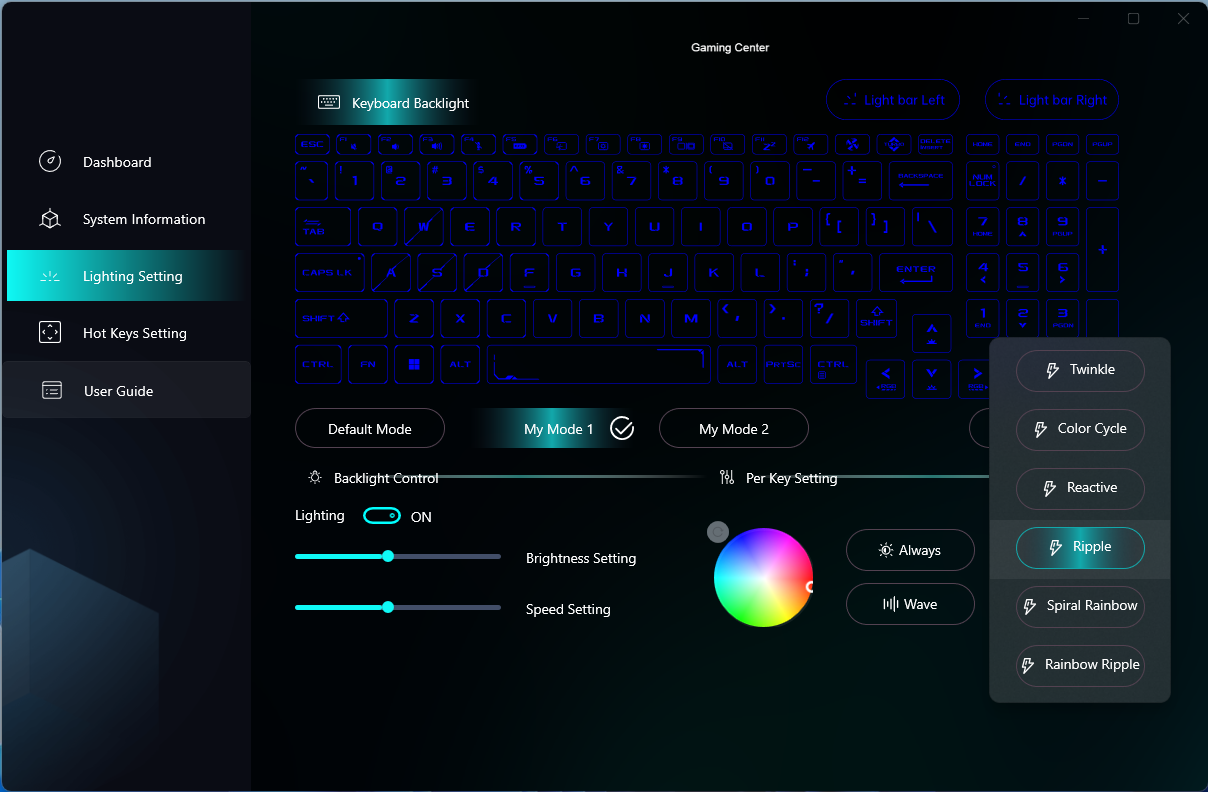Click the Keyboard Backlight keyboard icon
The image size is (1208, 792).
[x=329, y=102]
